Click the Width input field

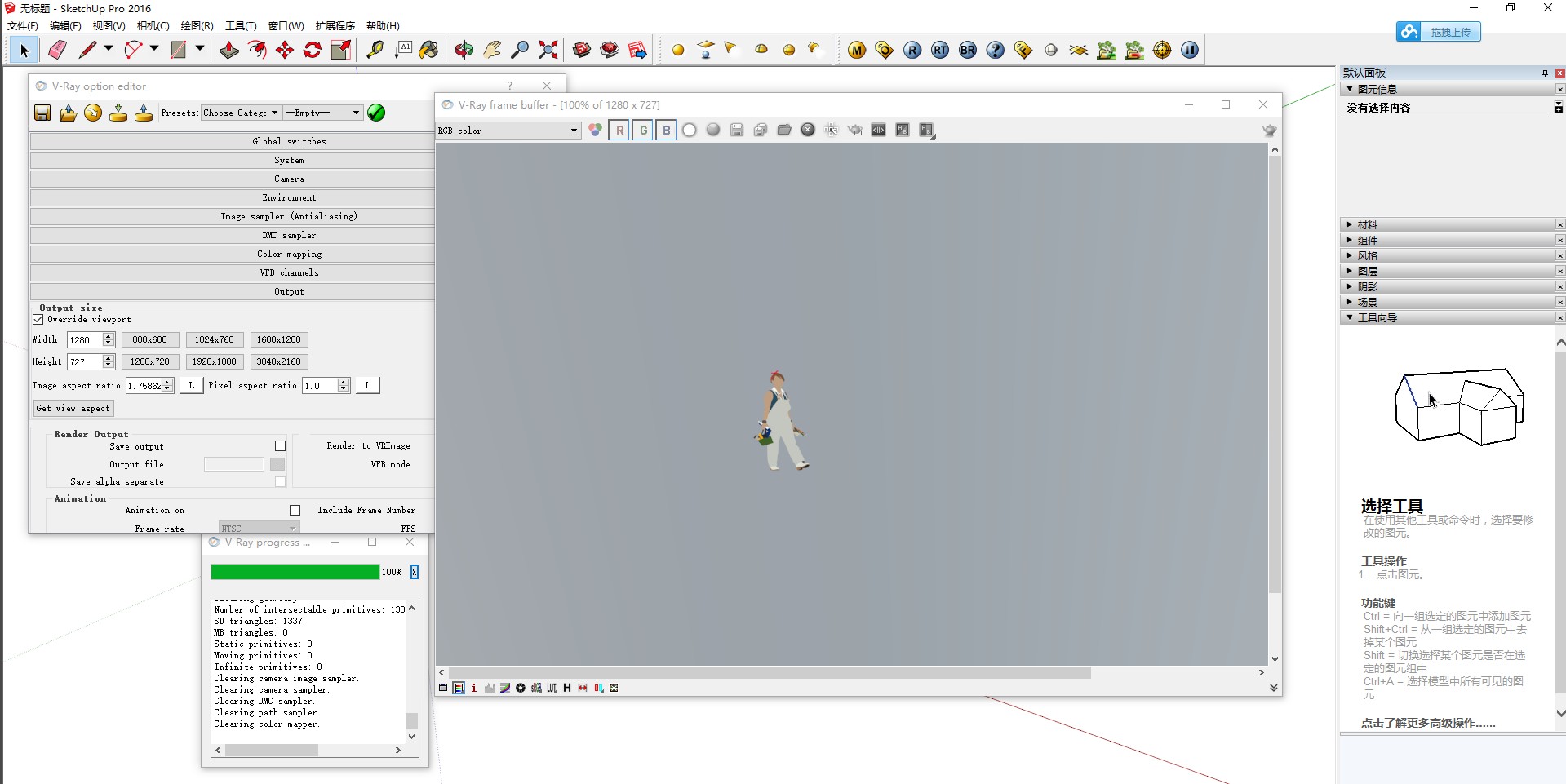pos(85,339)
